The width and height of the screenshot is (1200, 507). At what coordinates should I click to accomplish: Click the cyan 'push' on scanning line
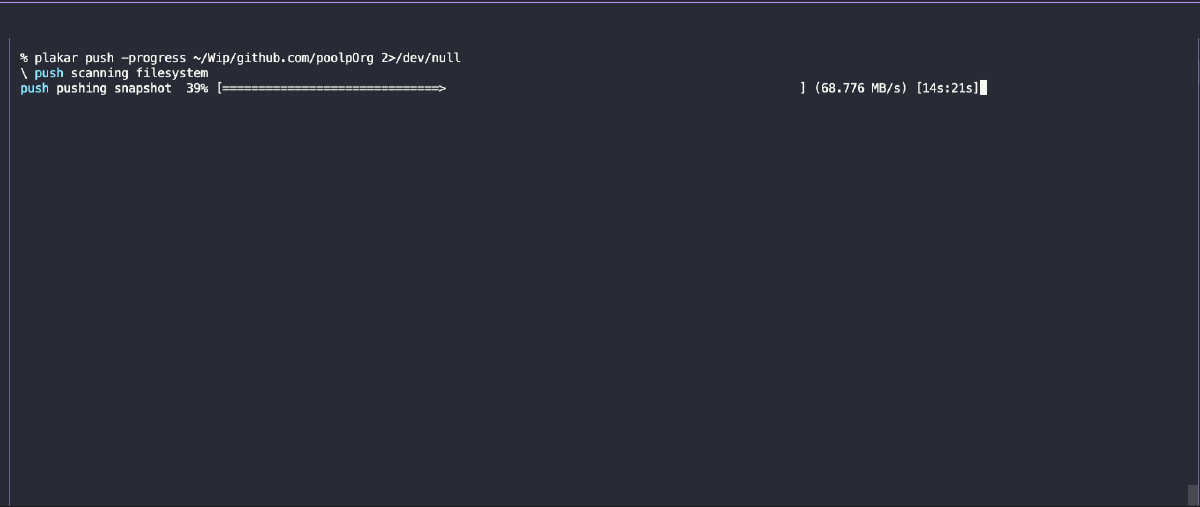point(49,73)
